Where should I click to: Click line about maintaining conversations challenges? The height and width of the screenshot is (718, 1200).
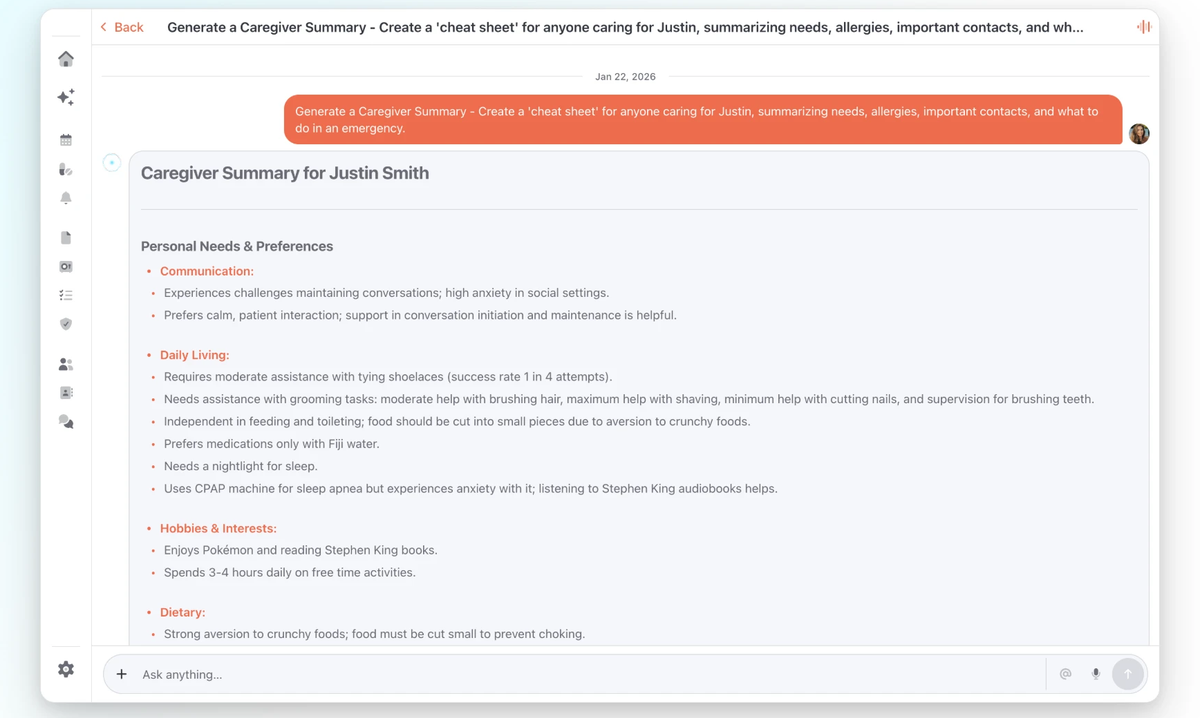386,293
